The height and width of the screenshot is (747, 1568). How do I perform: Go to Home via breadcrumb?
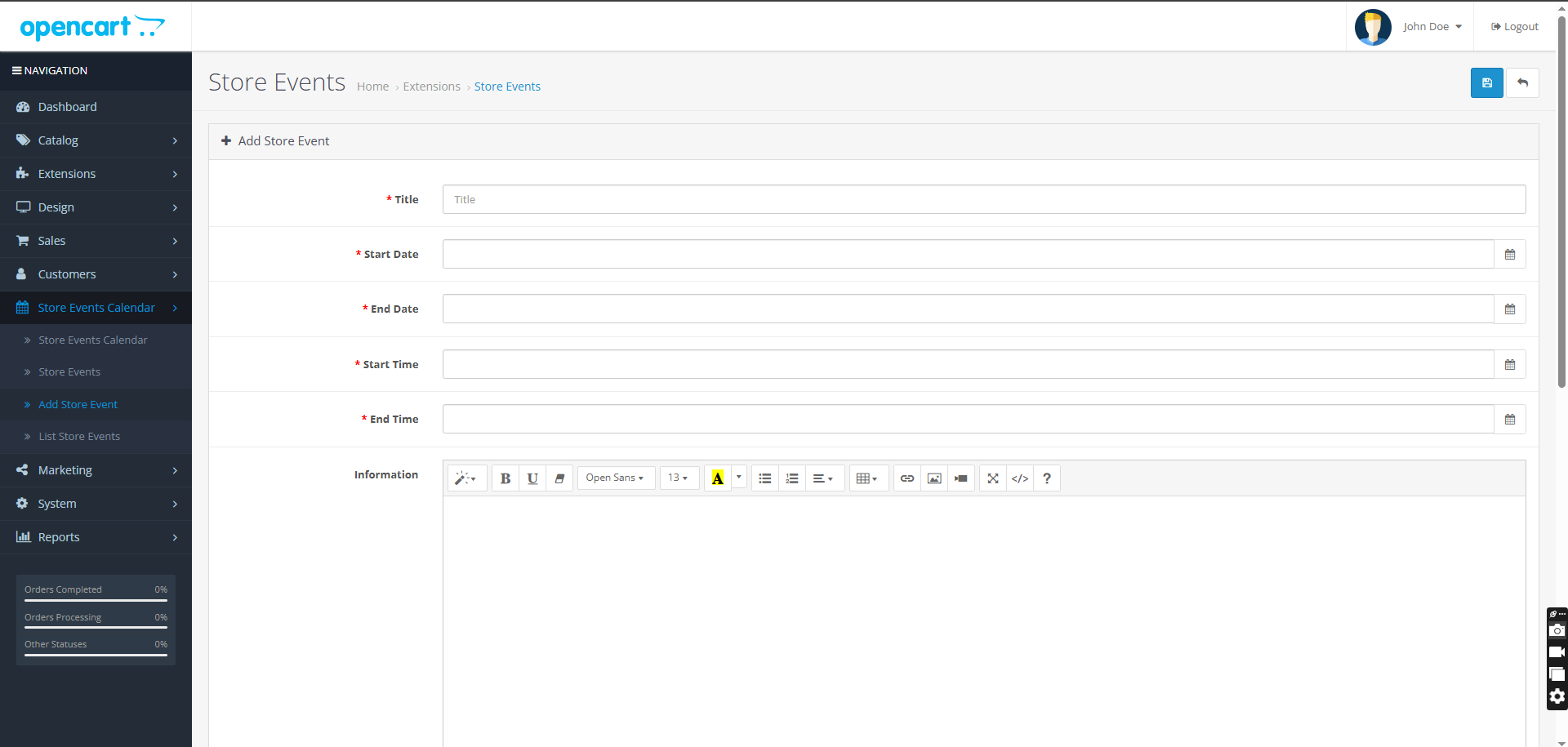pyautogui.click(x=372, y=87)
